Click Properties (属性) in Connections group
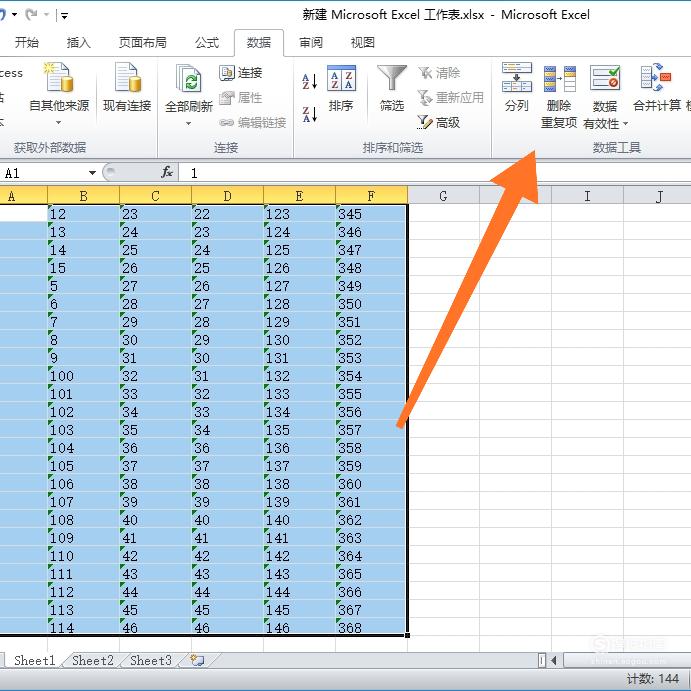 coord(241,97)
